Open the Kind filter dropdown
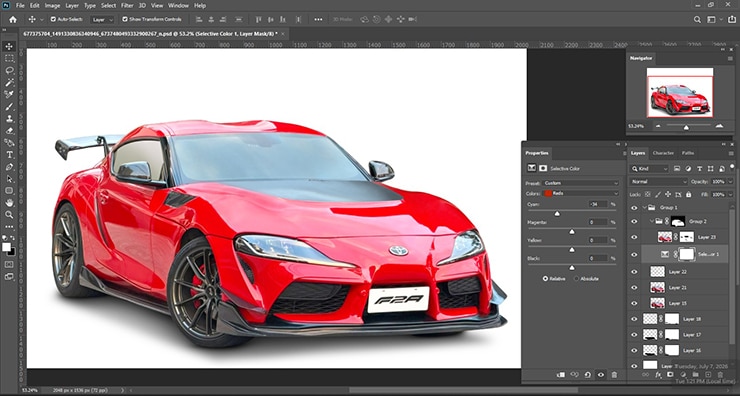Viewport: 740px width, 396px height. coord(650,169)
